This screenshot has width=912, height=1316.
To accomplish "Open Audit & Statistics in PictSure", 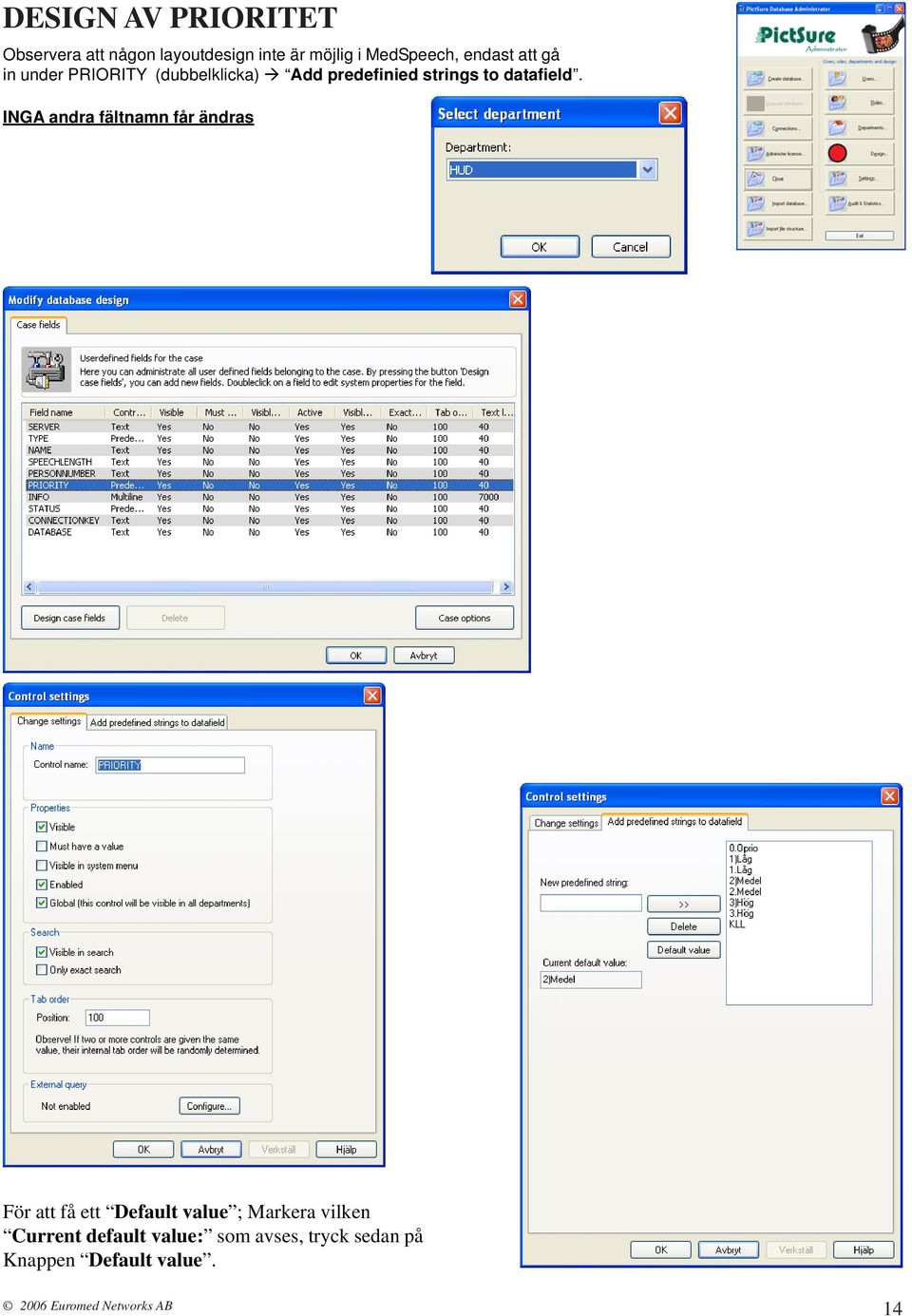I will (860, 203).
